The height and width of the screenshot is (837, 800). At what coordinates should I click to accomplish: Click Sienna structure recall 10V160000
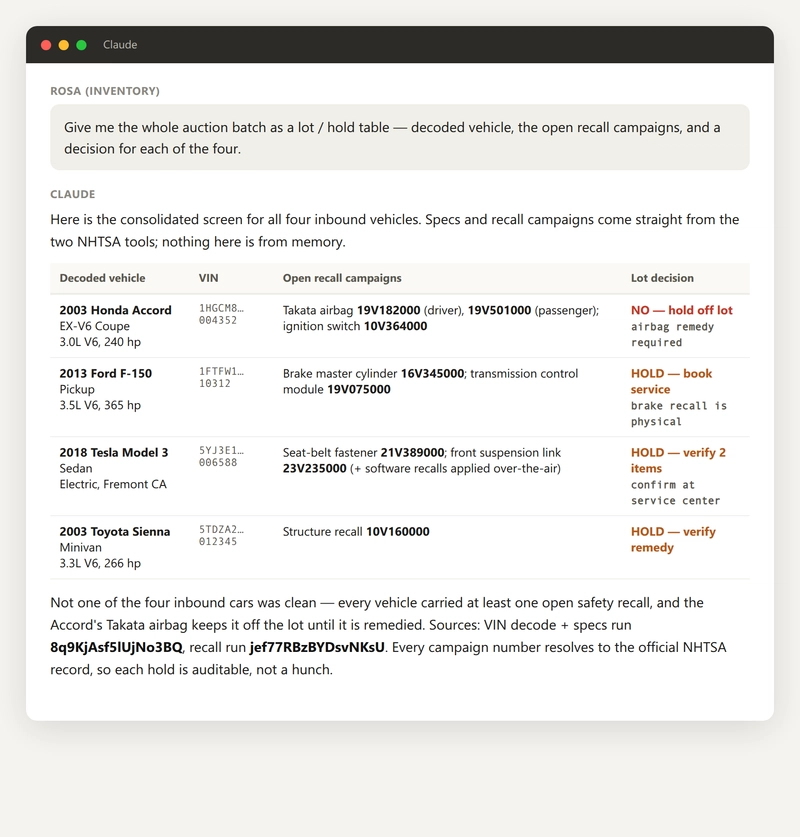(x=398, y=532)
